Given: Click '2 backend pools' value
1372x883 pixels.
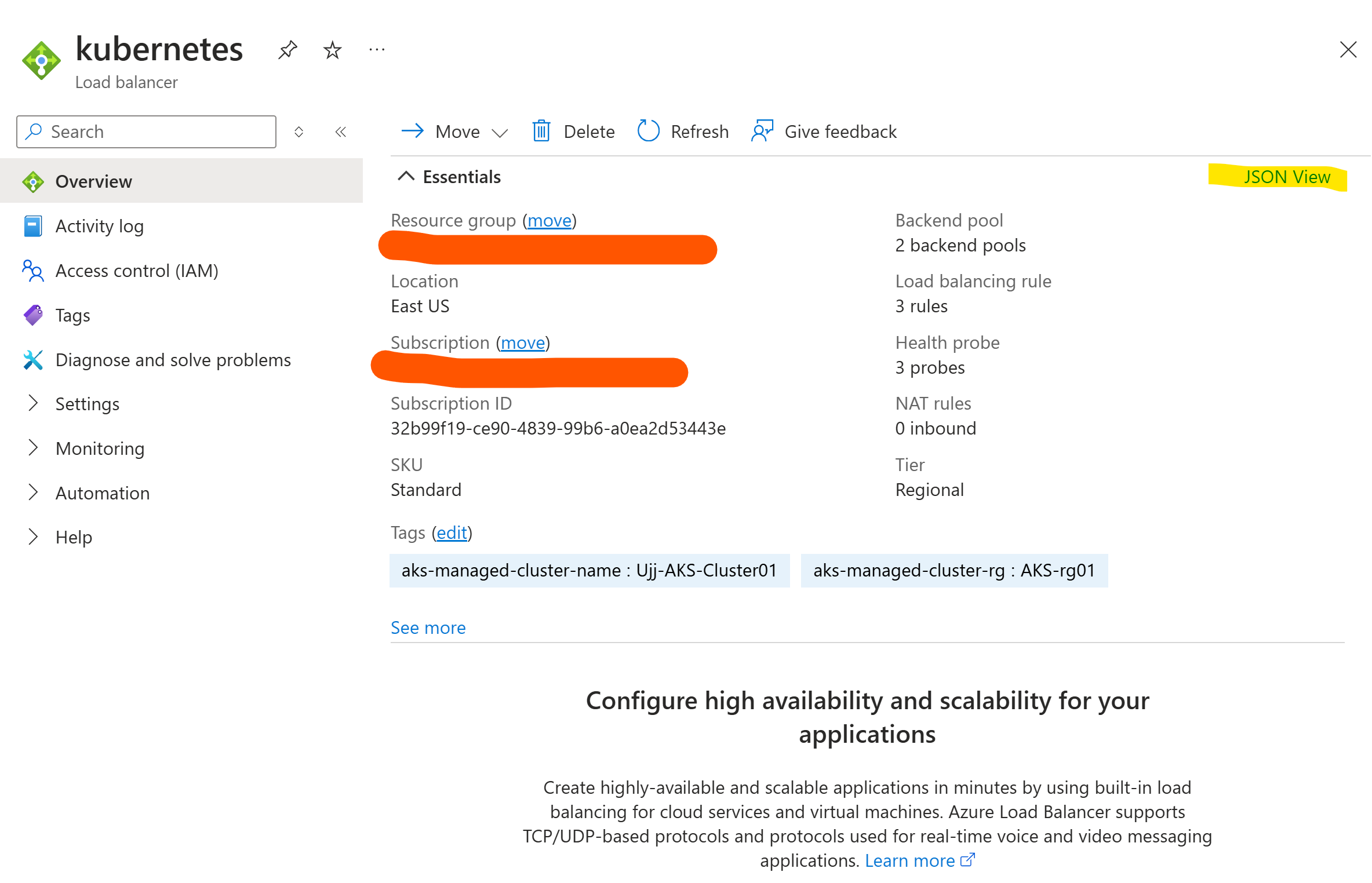Looking at the screenshot, I should (x=960, y=246).
